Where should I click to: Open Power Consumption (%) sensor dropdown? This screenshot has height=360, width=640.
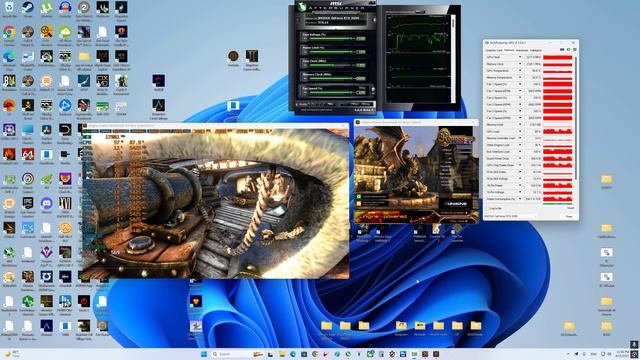coord(520,199)
